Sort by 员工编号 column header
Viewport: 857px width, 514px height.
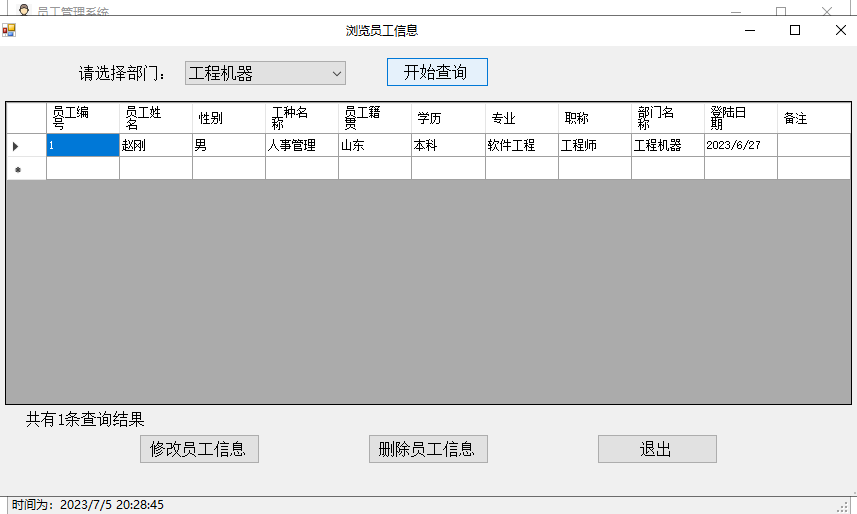[82, 118]
